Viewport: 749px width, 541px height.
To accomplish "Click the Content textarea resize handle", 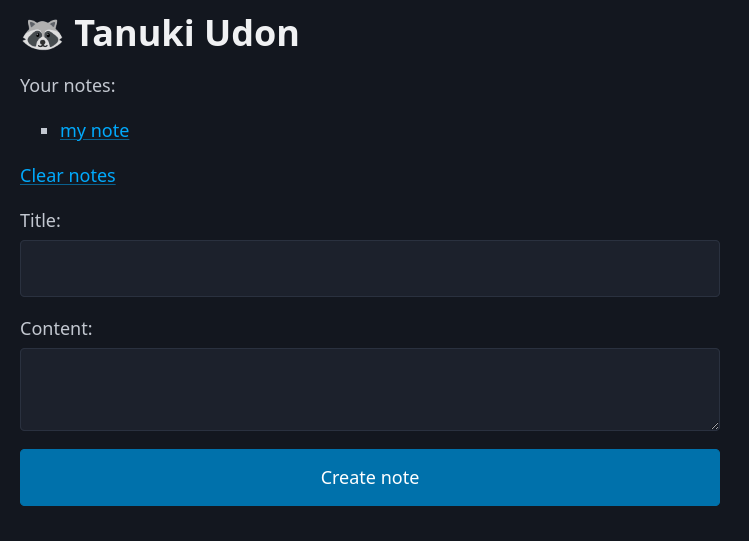I will coord(714,425).
